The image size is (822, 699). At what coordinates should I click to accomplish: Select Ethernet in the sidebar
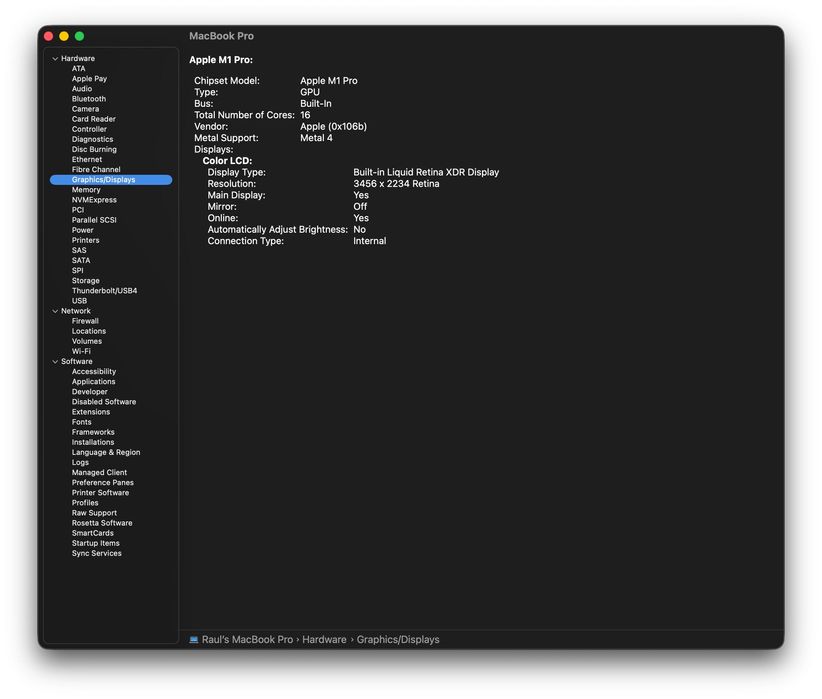(87, 159)
